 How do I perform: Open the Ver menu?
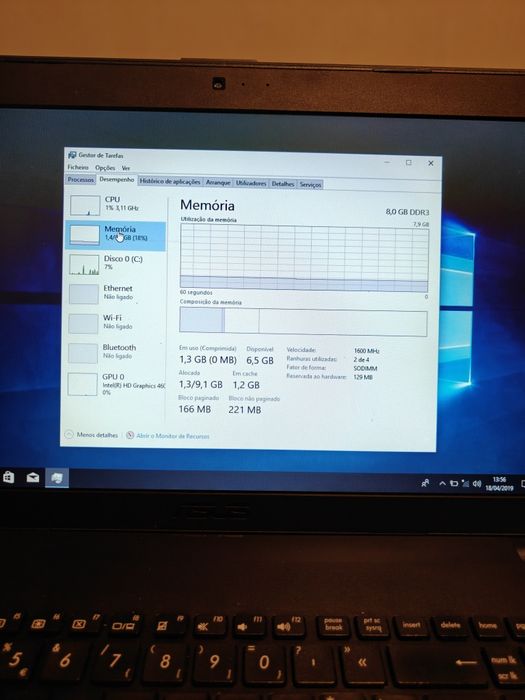[x=126, y=168]
